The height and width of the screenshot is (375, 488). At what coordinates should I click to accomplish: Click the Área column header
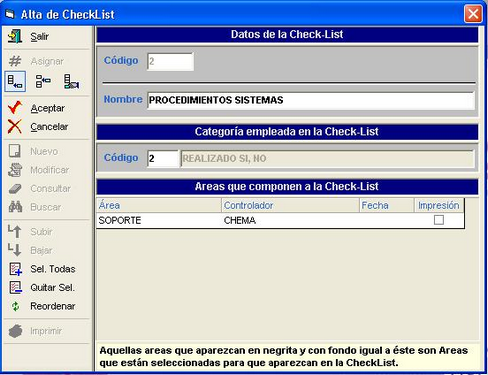tap(159, 205)
